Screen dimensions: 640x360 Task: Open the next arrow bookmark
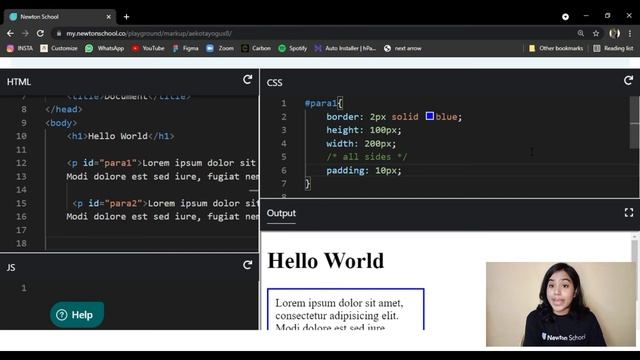click(402, 48)
